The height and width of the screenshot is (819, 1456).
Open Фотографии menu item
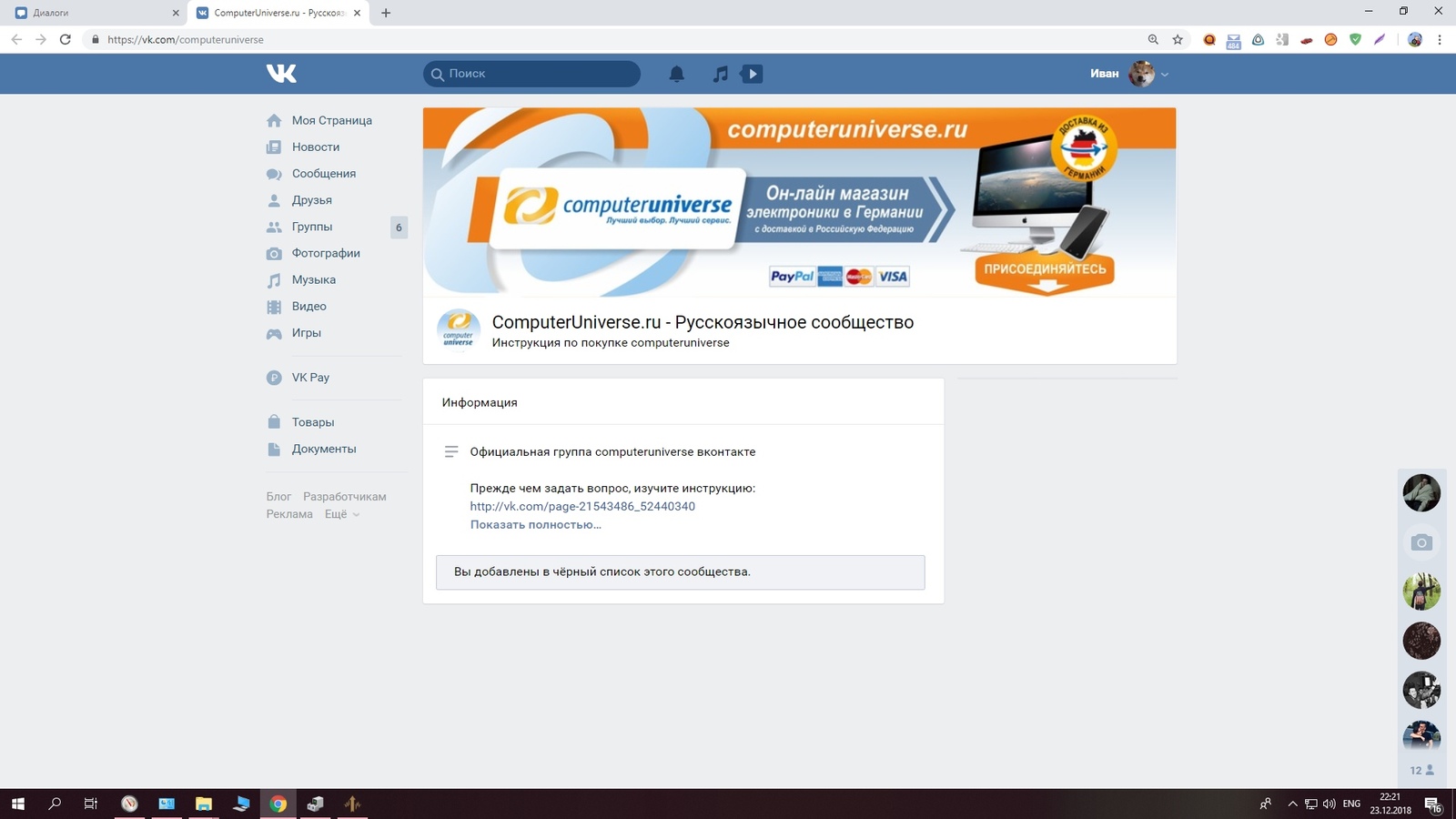[326, 253]
